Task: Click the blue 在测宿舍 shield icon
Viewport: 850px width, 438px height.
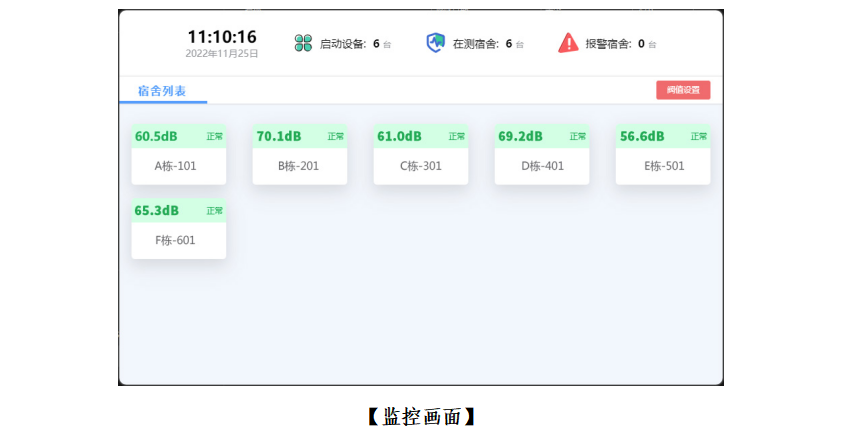Action: (x=435, y=43)
